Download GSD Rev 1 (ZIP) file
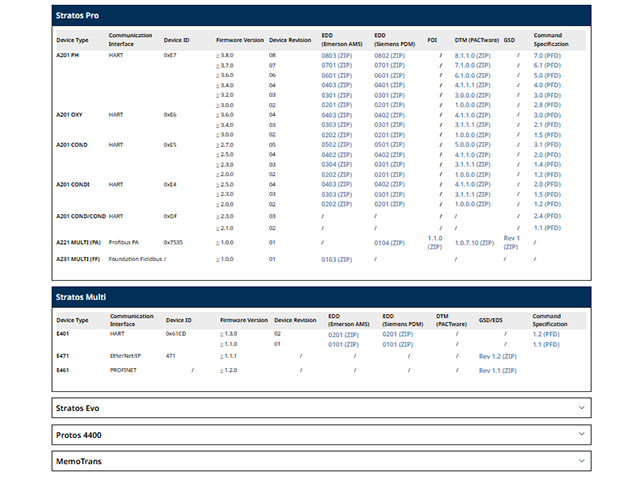 [511, 242]
